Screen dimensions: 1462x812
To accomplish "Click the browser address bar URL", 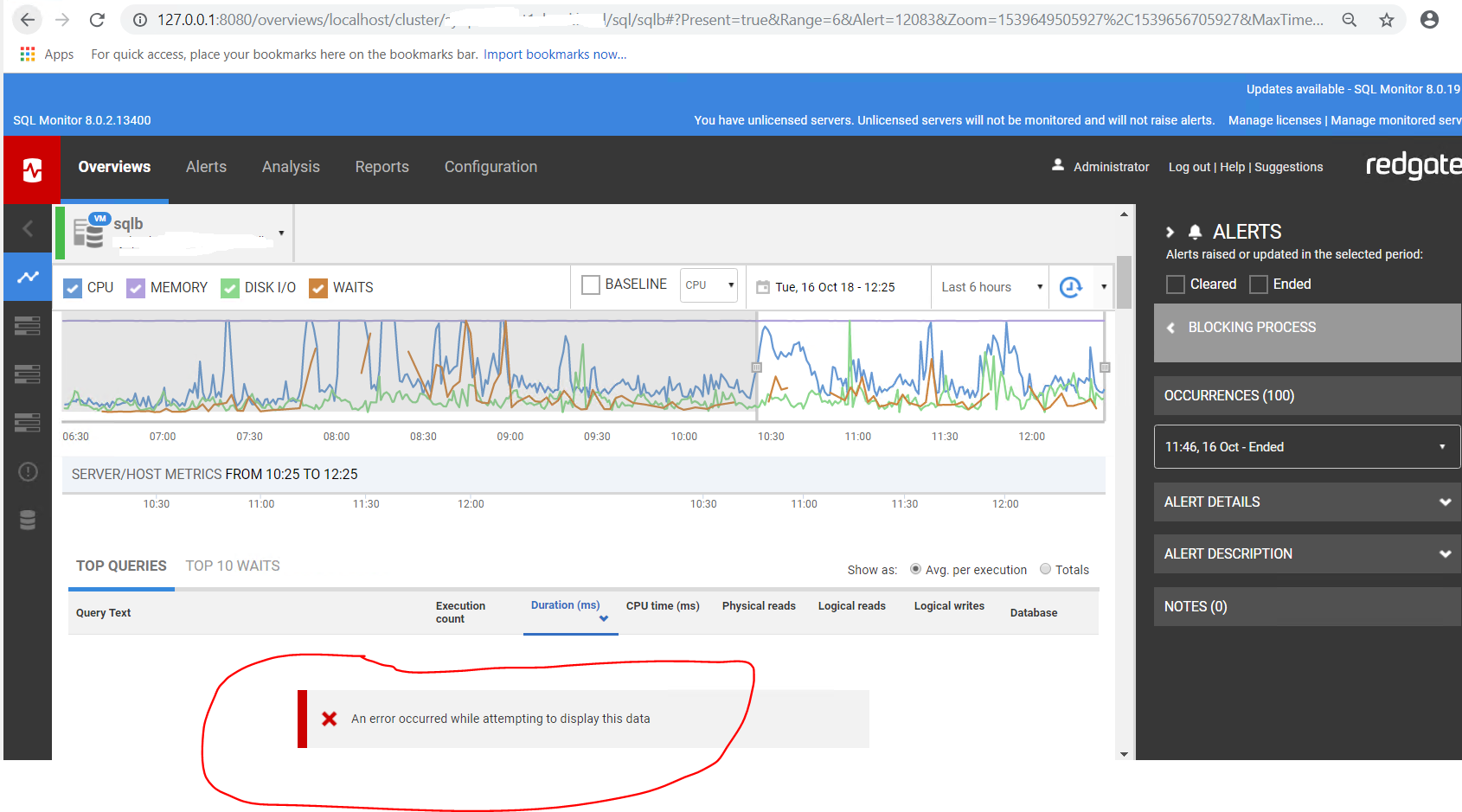I will 740,20.
